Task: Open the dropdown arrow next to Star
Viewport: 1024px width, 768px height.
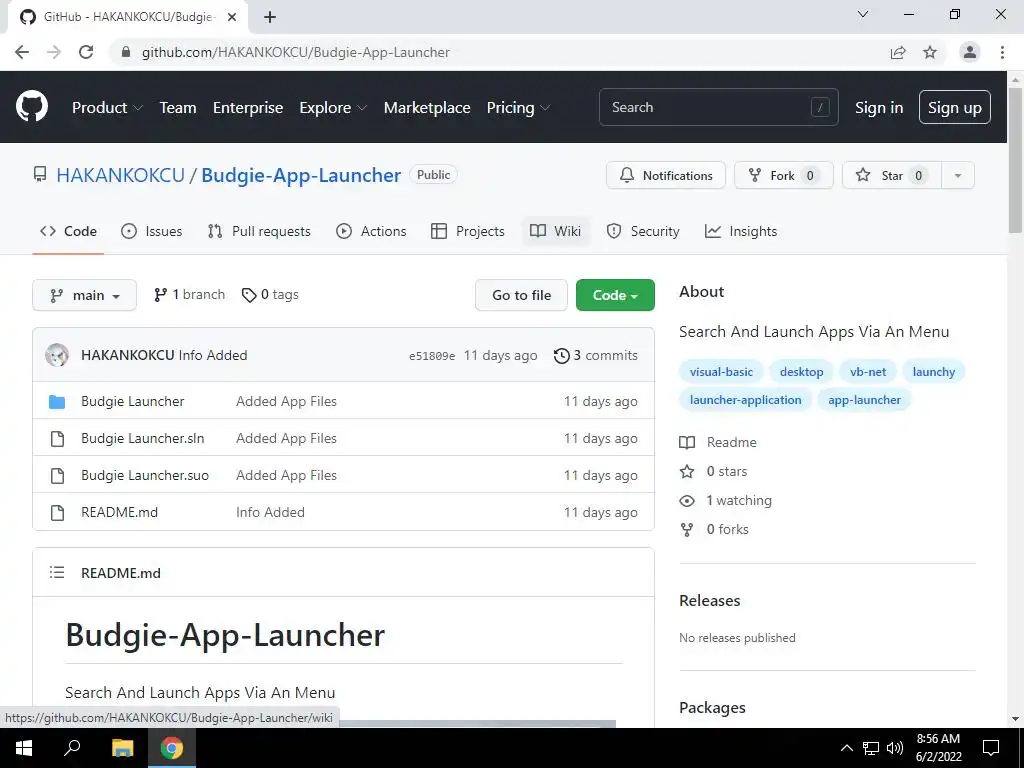Action: 958,175
